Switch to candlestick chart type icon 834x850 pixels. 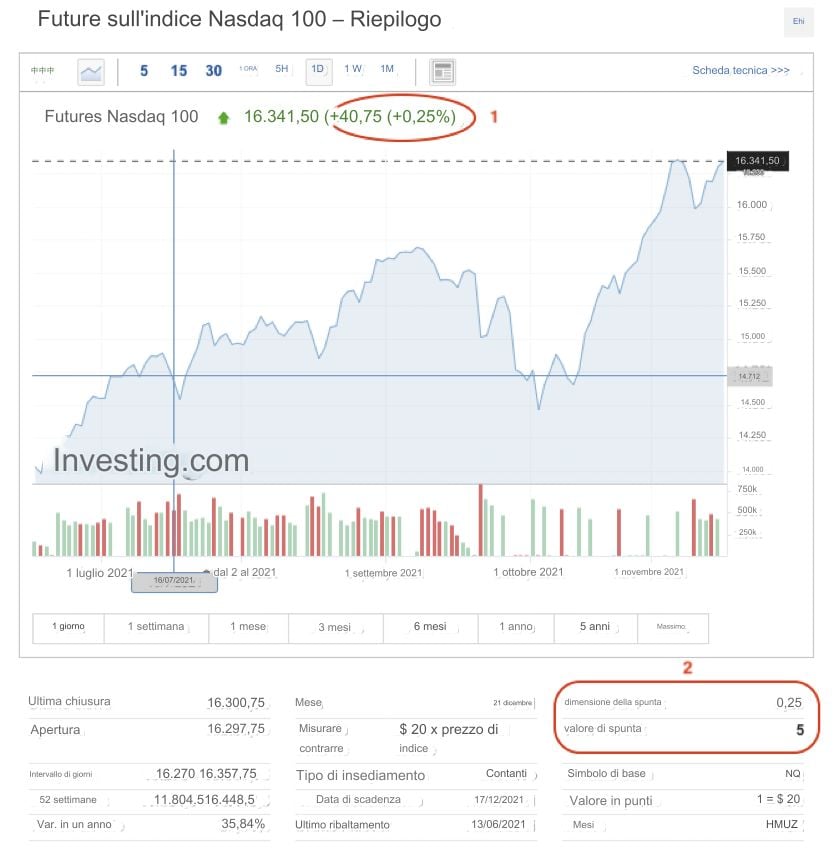(x=42, y=71)
